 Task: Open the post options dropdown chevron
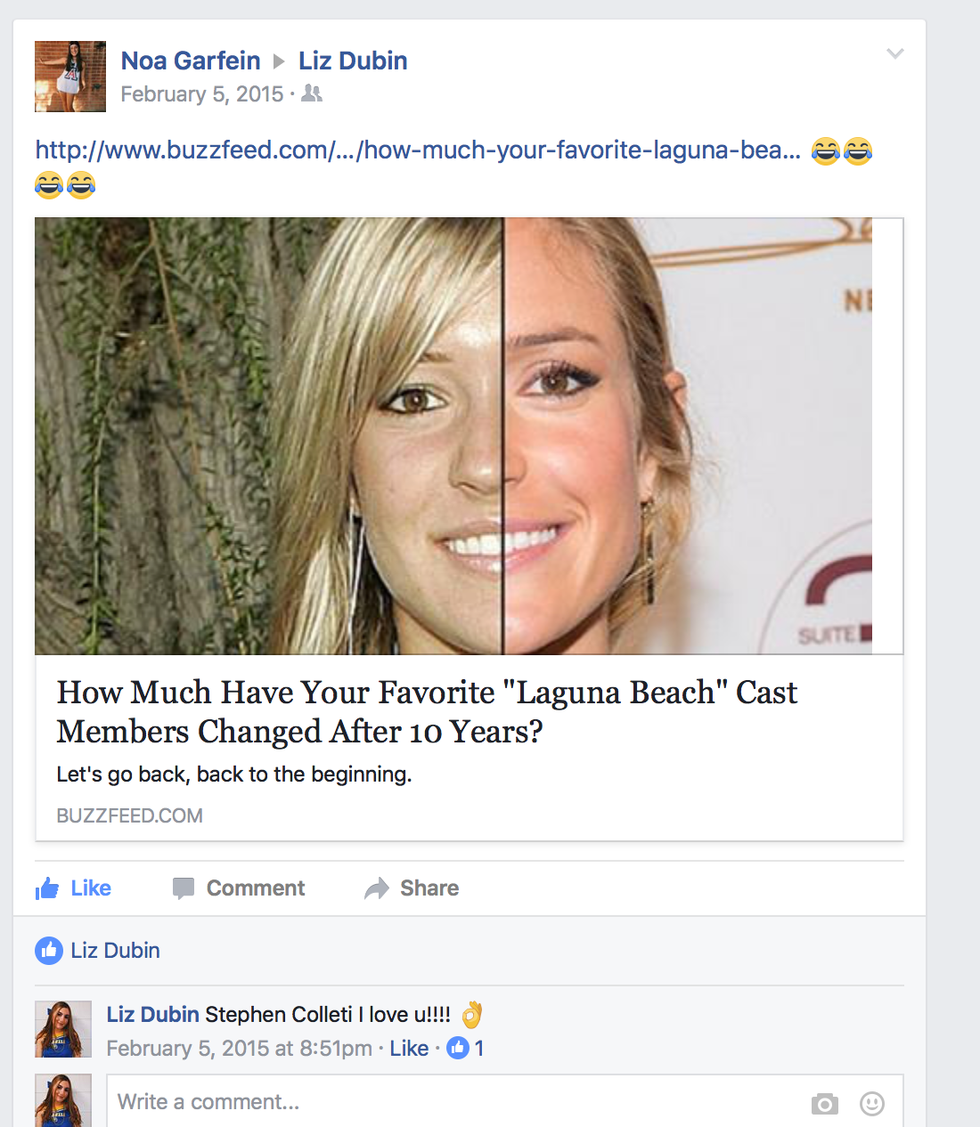(x=895, y=54)
